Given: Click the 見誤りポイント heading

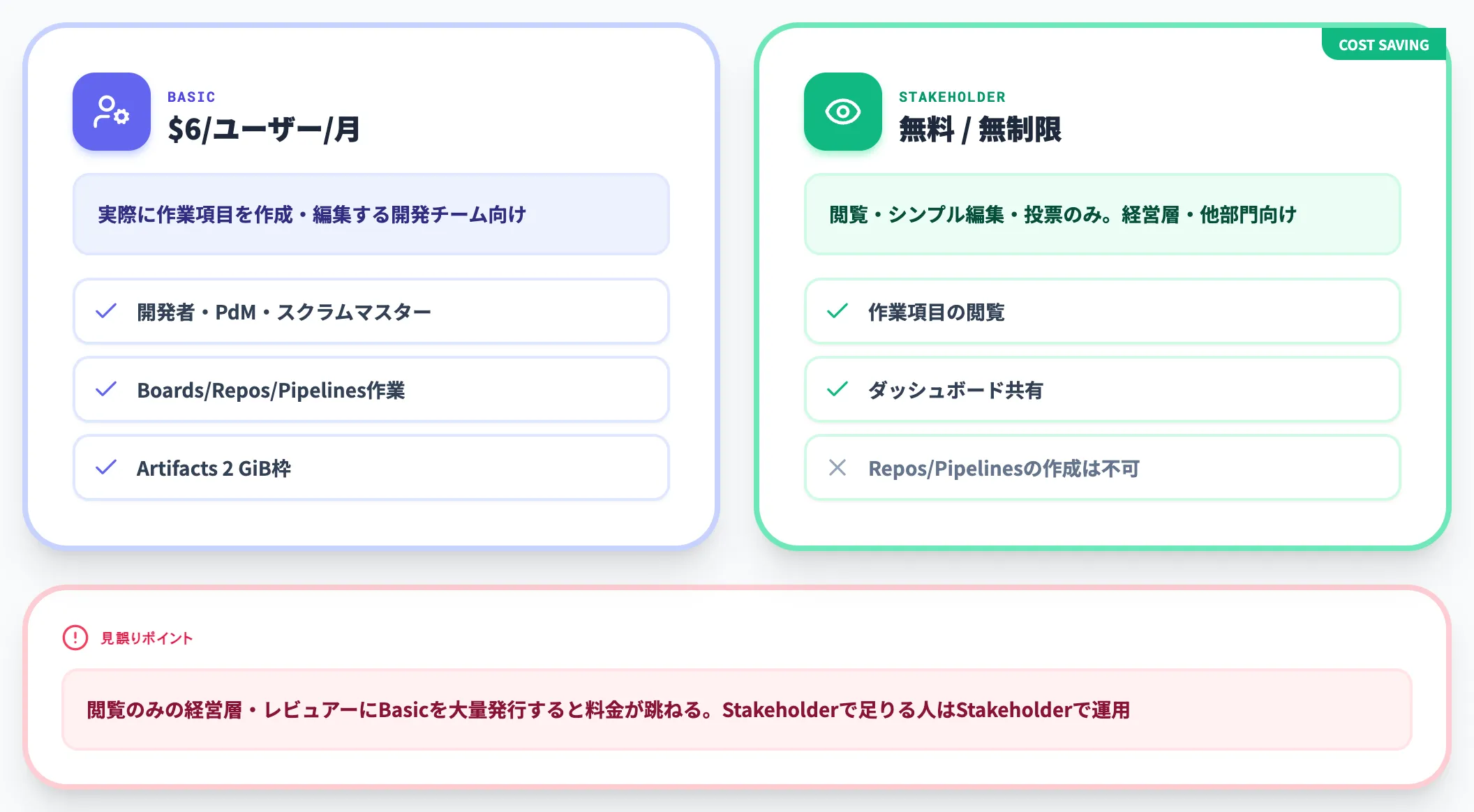Looking at the screenshot, I should pyautogui.click(x=147, y=638).
